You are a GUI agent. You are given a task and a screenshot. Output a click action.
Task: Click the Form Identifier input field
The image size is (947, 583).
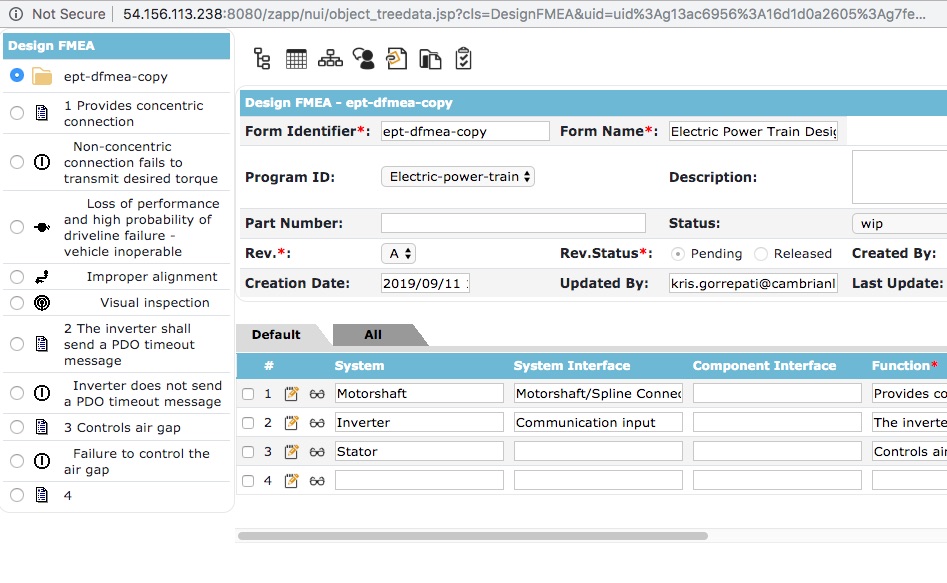465,131
